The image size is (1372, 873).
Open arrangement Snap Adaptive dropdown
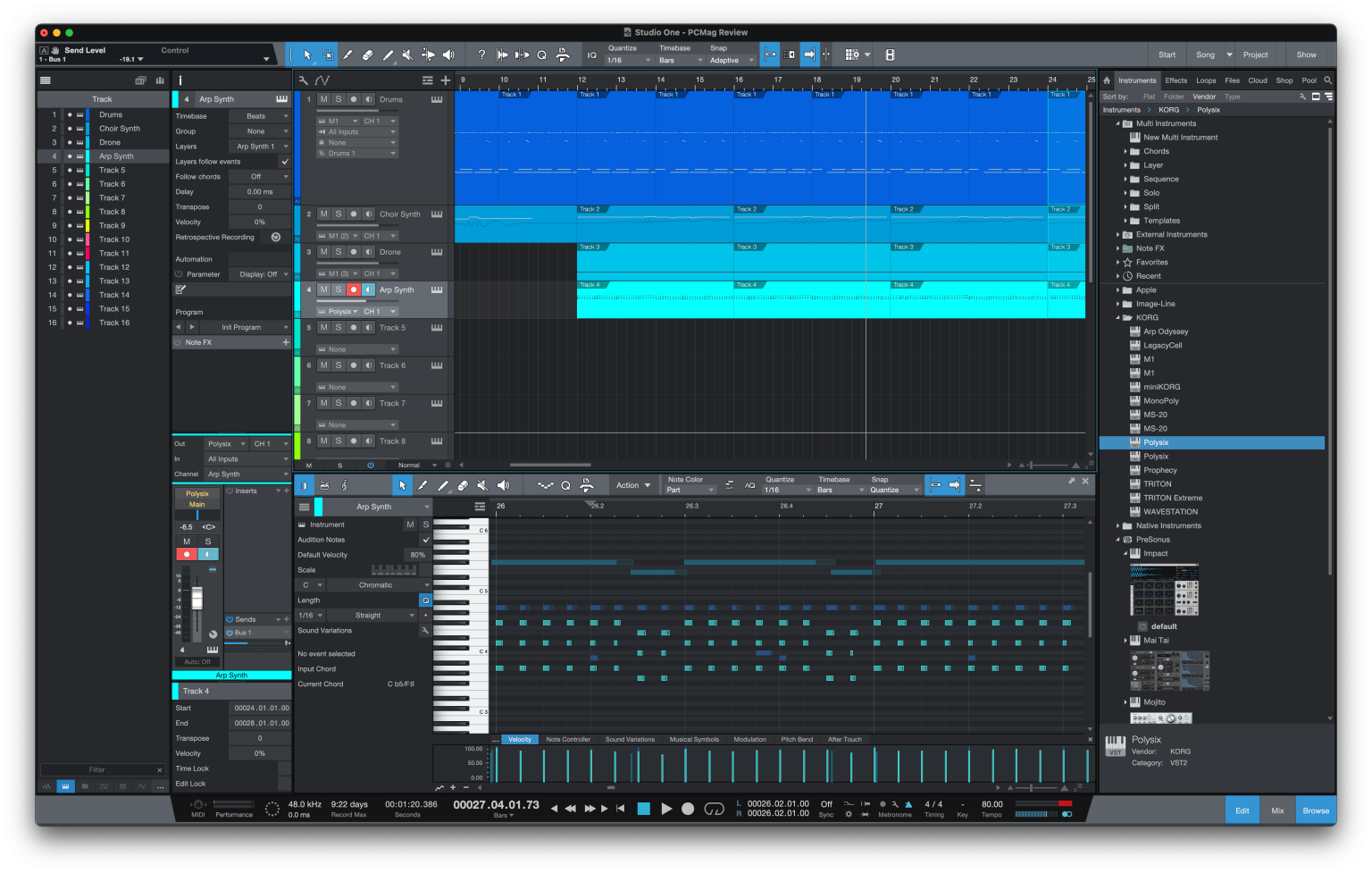point(731,61)
